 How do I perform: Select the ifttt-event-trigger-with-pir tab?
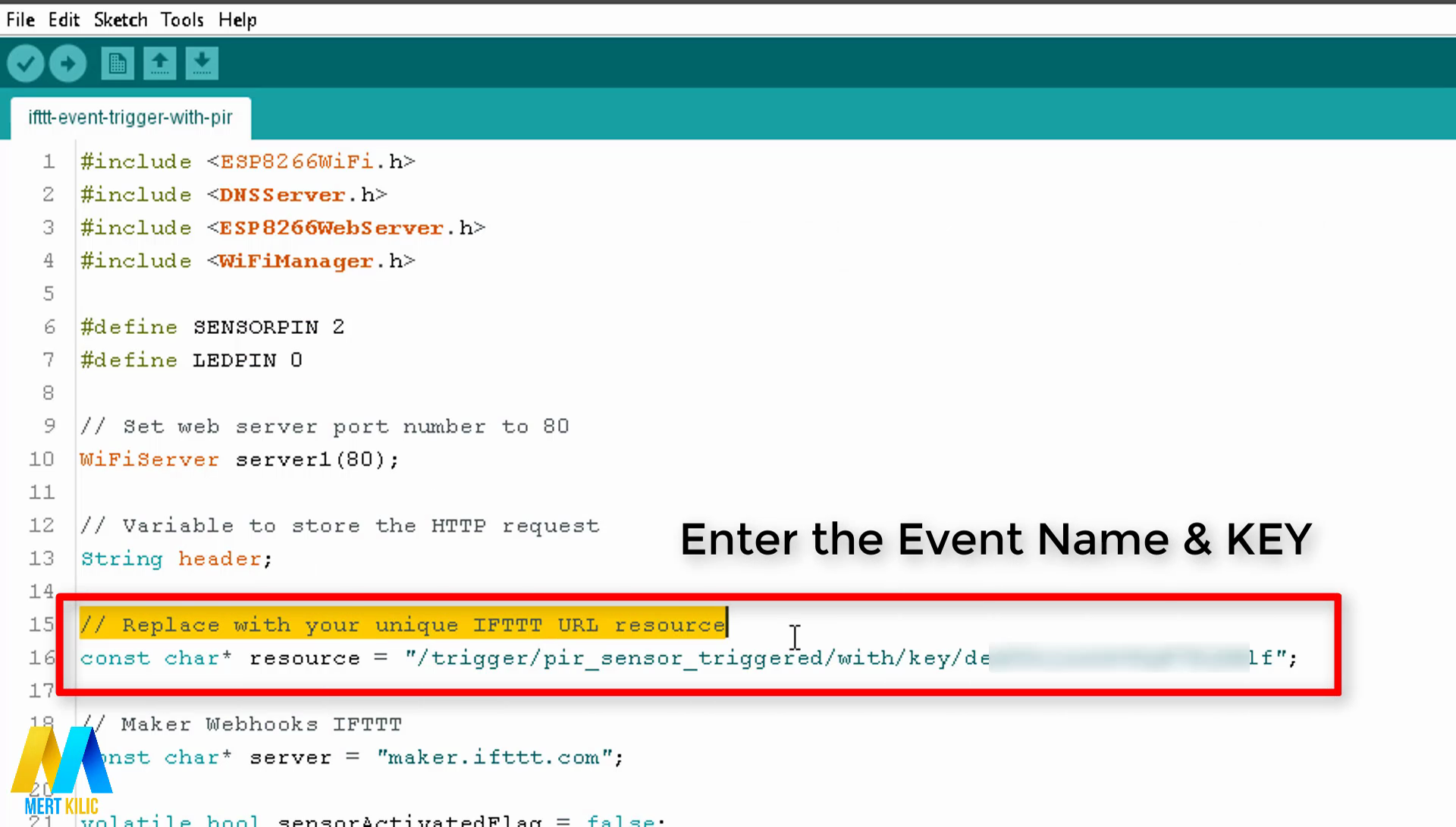coord(130,118)
